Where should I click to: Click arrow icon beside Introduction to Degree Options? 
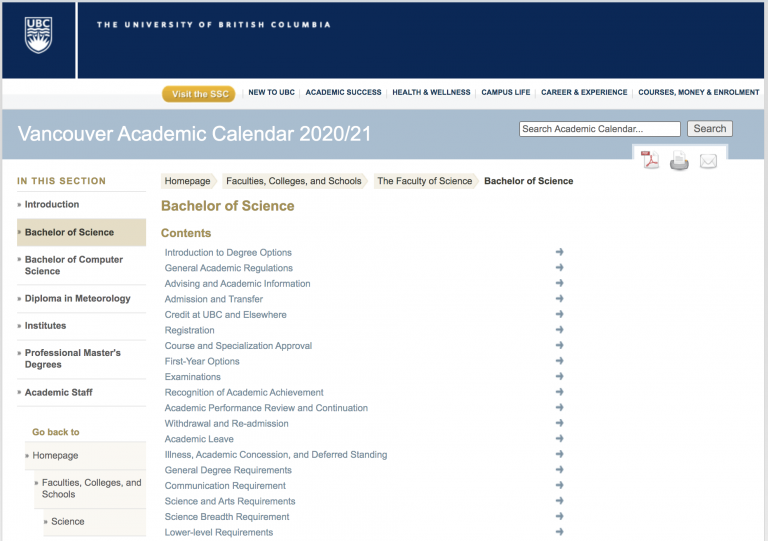(x=560, y=252)
